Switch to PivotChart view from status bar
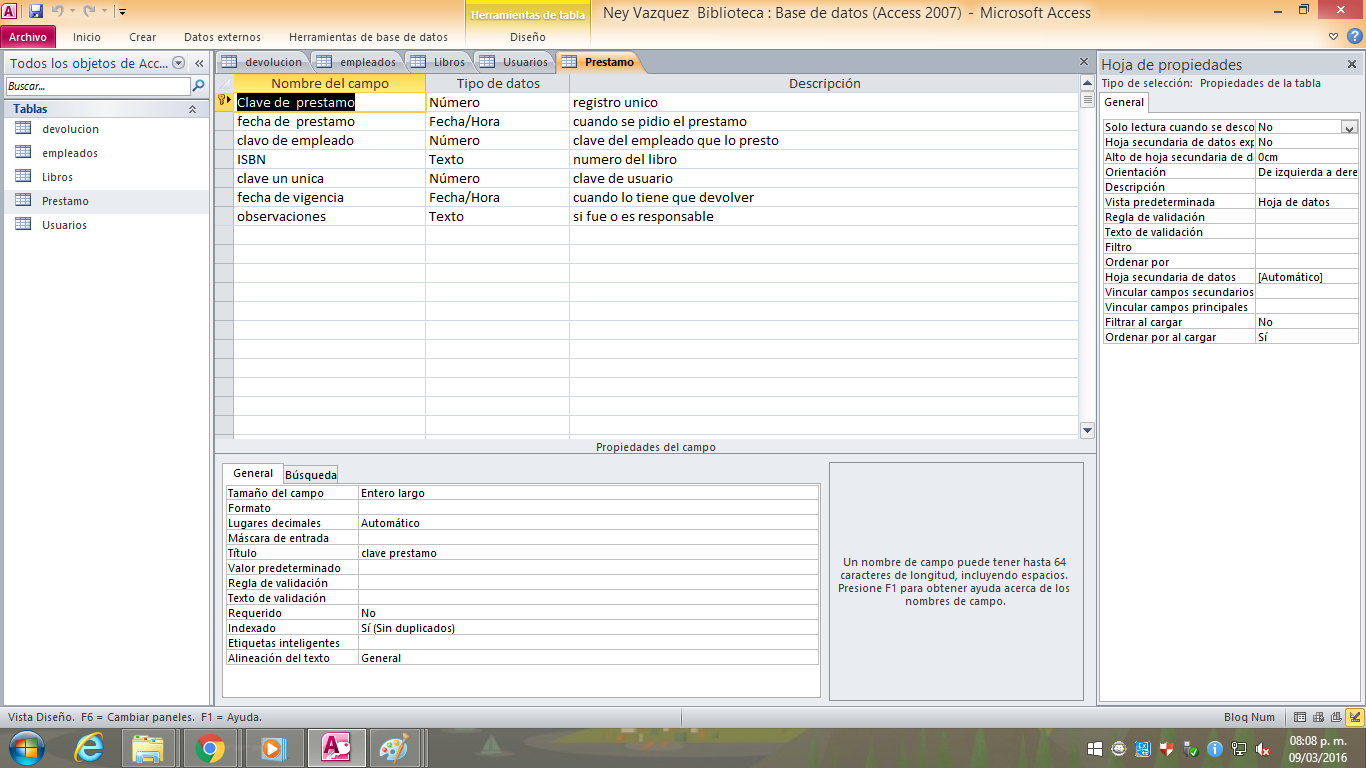 (x=1336, y=717)
